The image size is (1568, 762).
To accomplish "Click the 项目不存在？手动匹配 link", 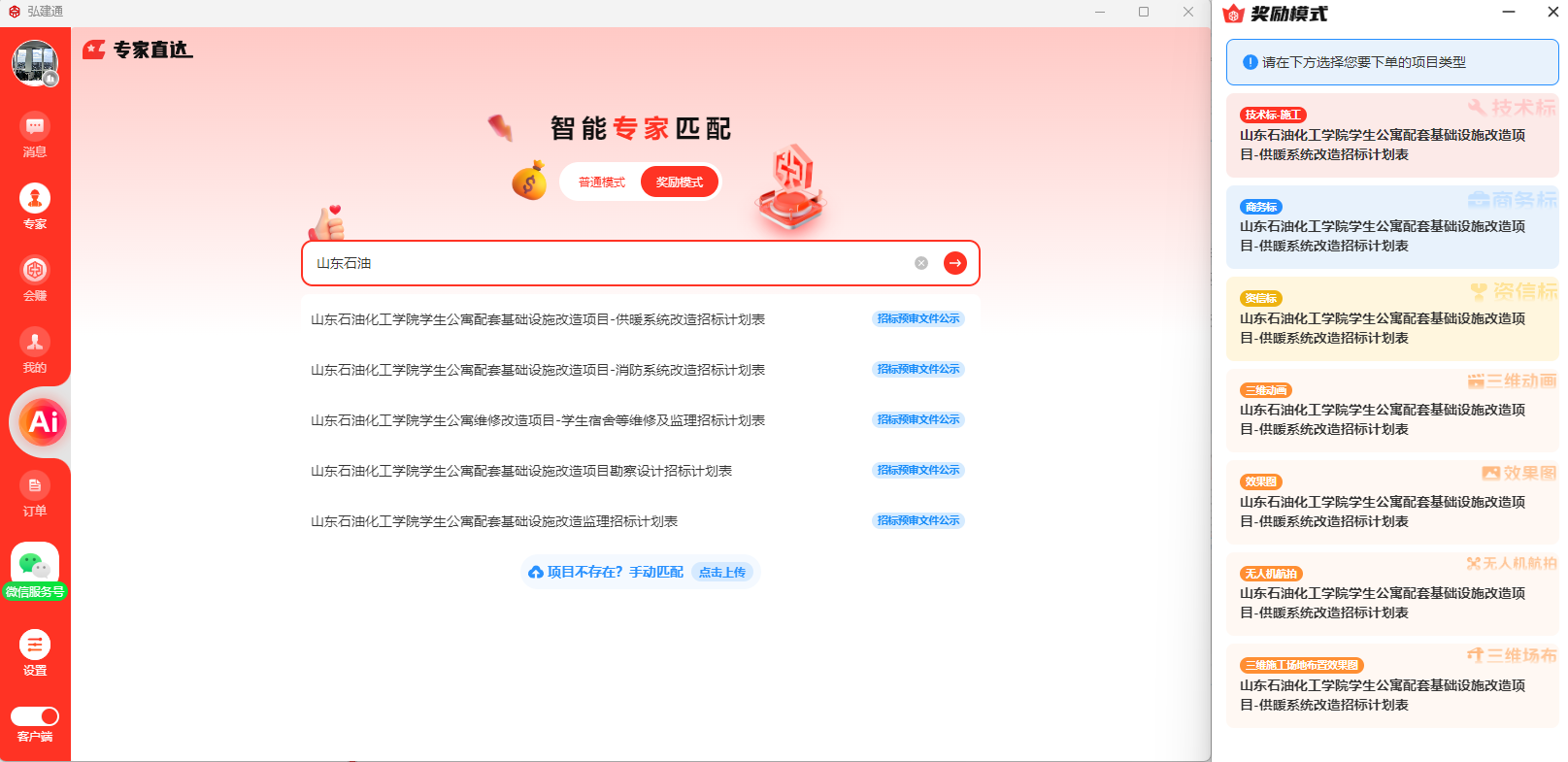I will pyautogui.click(x=616, y=573).
